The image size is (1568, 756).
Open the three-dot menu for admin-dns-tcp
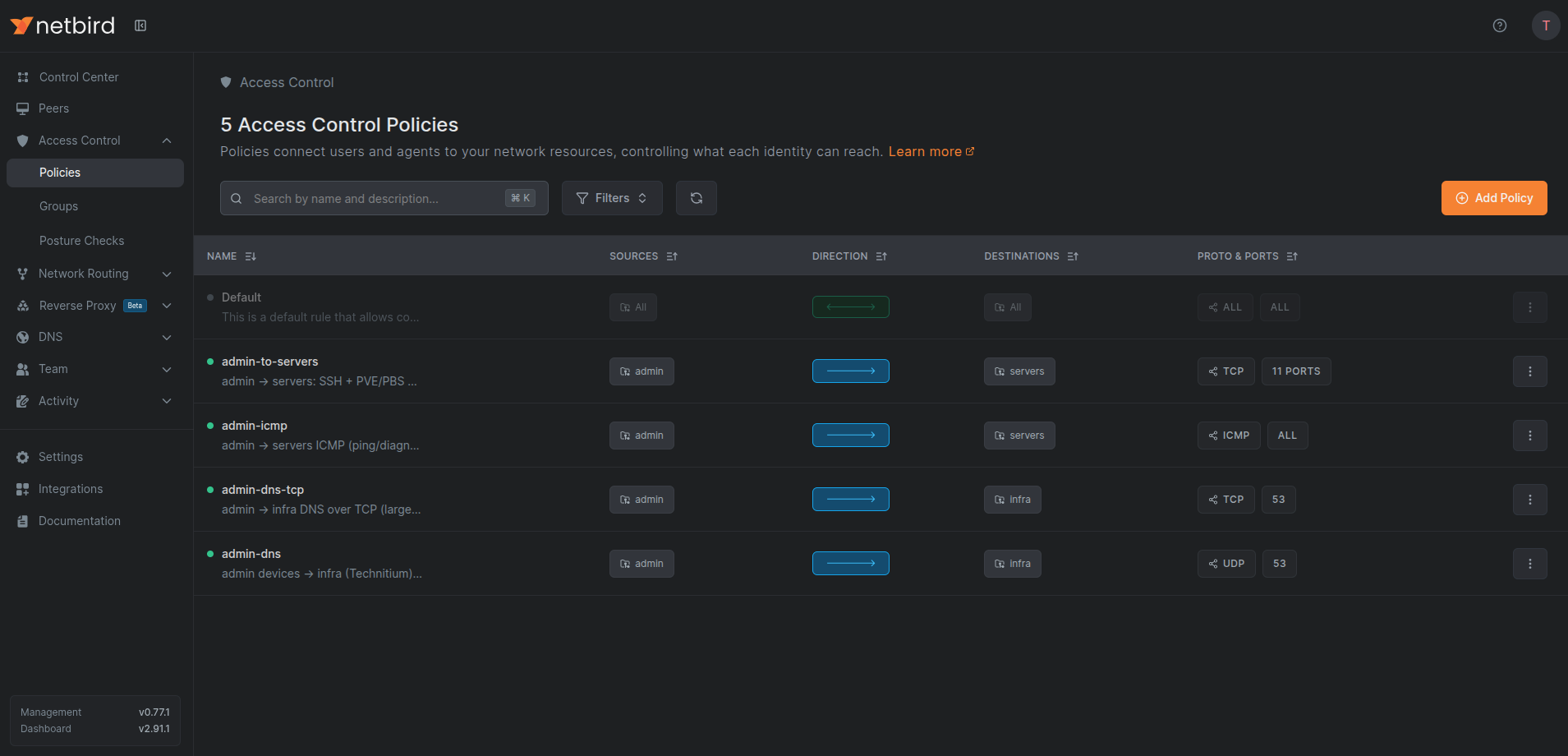coord(1530,500)
